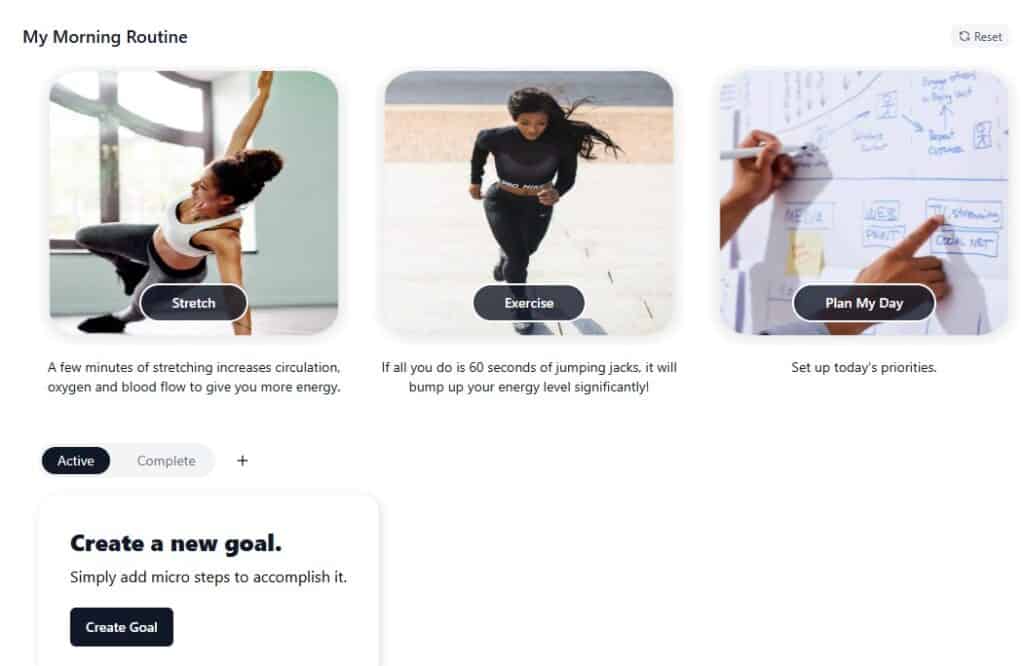Viewport: 1024px width, 666px height.
Task: Start the Stretch routine
Action: point(193,303)
